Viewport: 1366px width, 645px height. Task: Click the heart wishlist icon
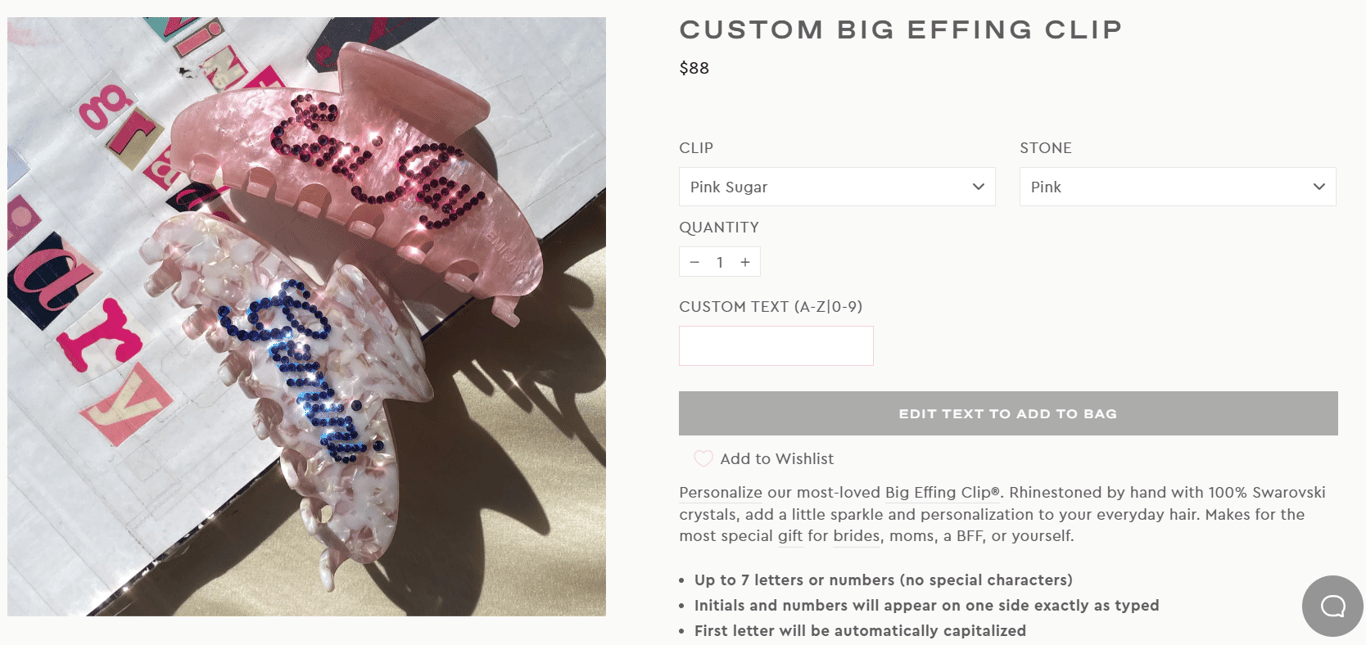(x=703, y=458)
